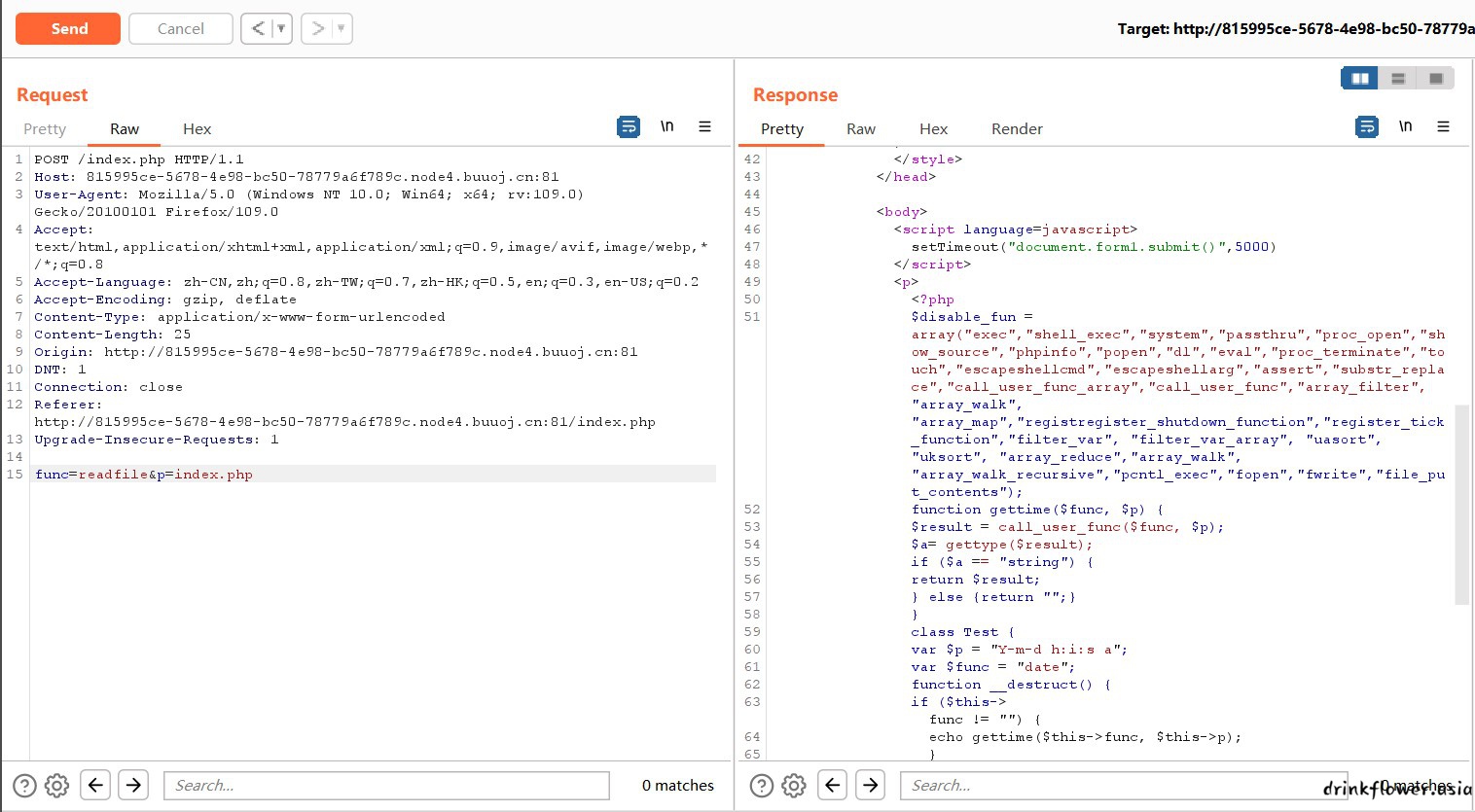The width and height of the screenshot is (1475, 812).
Task: Click 'function gettime($func, $p)' response line
Action: click(1037, 510)
